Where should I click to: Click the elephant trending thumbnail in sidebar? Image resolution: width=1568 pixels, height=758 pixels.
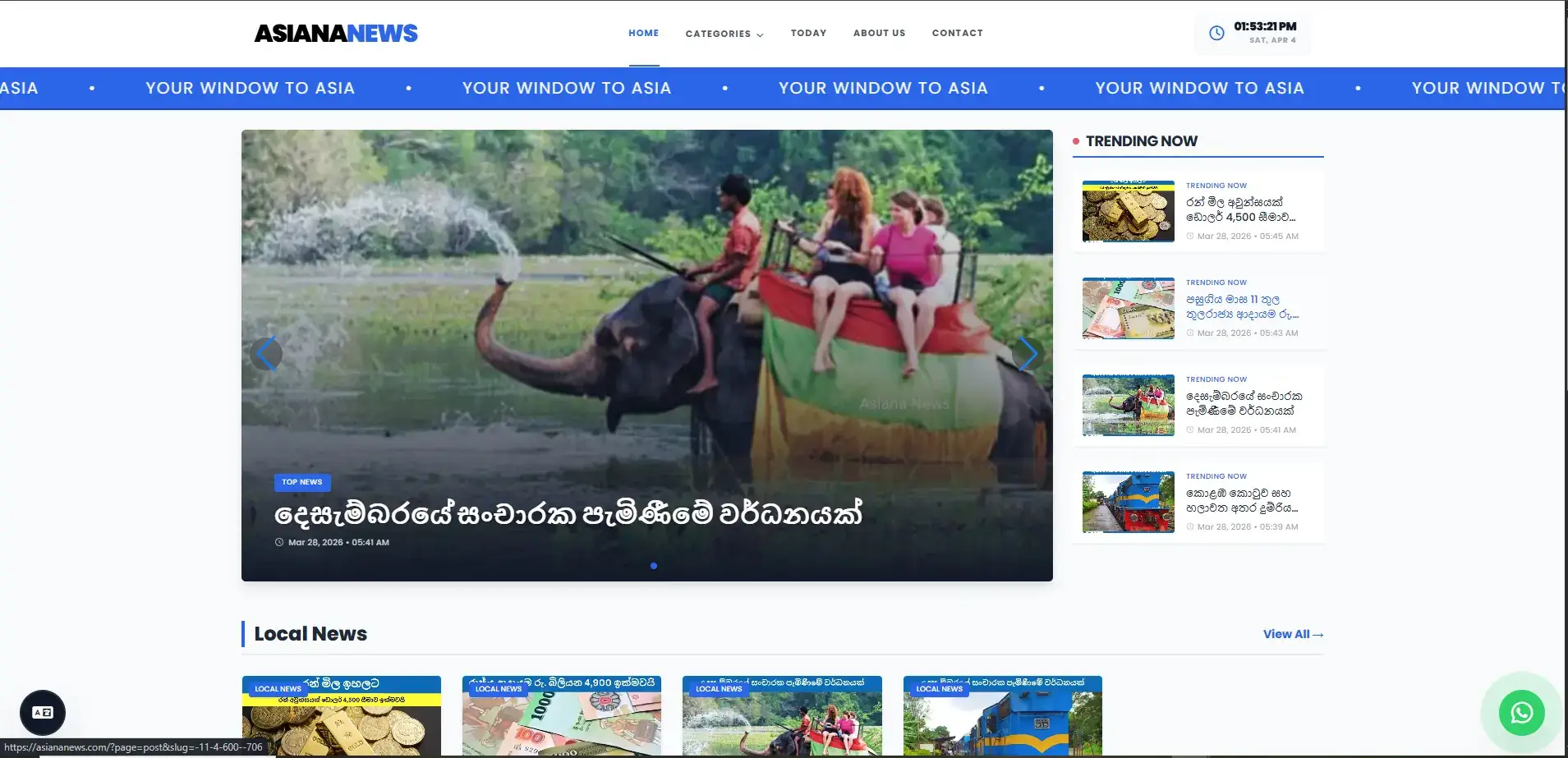1128,405
